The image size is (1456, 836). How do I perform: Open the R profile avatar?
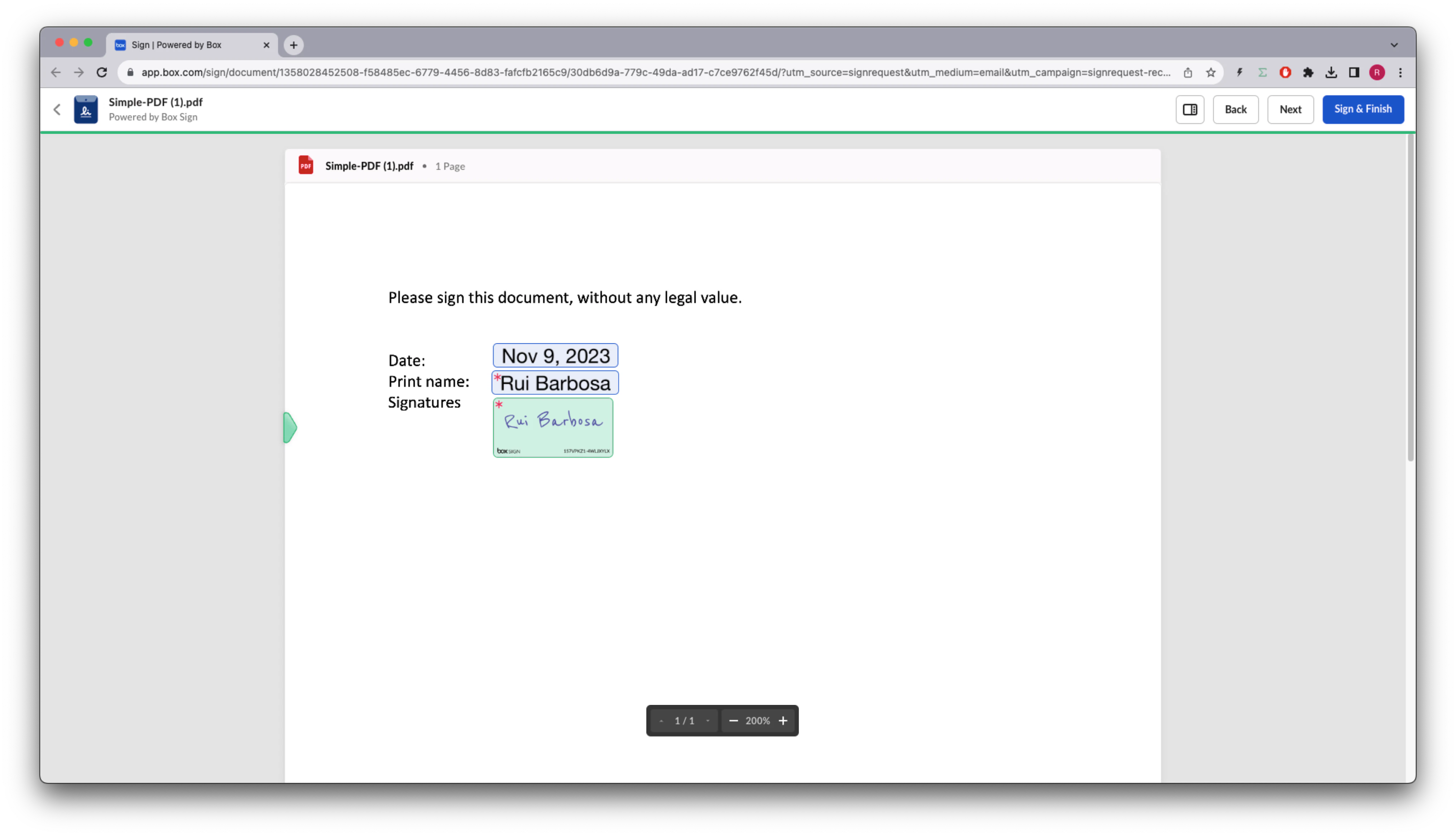(1377, 72)
